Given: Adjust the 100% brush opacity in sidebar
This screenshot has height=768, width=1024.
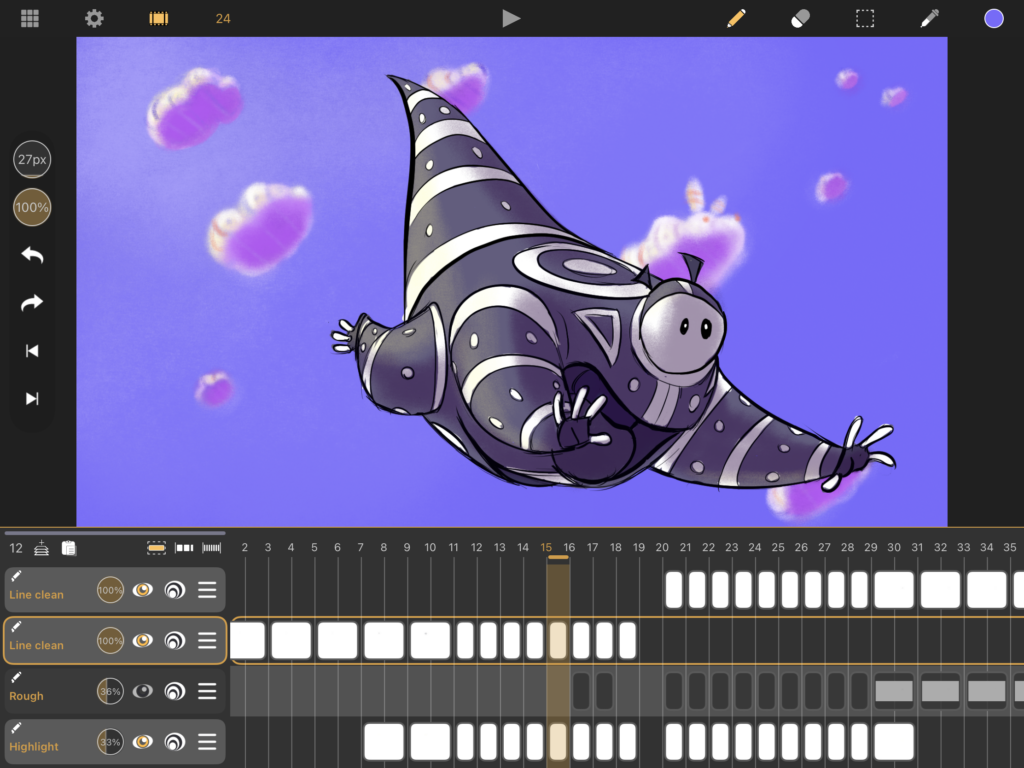Looking at the screenshot, I should click(x=32, y=208).
